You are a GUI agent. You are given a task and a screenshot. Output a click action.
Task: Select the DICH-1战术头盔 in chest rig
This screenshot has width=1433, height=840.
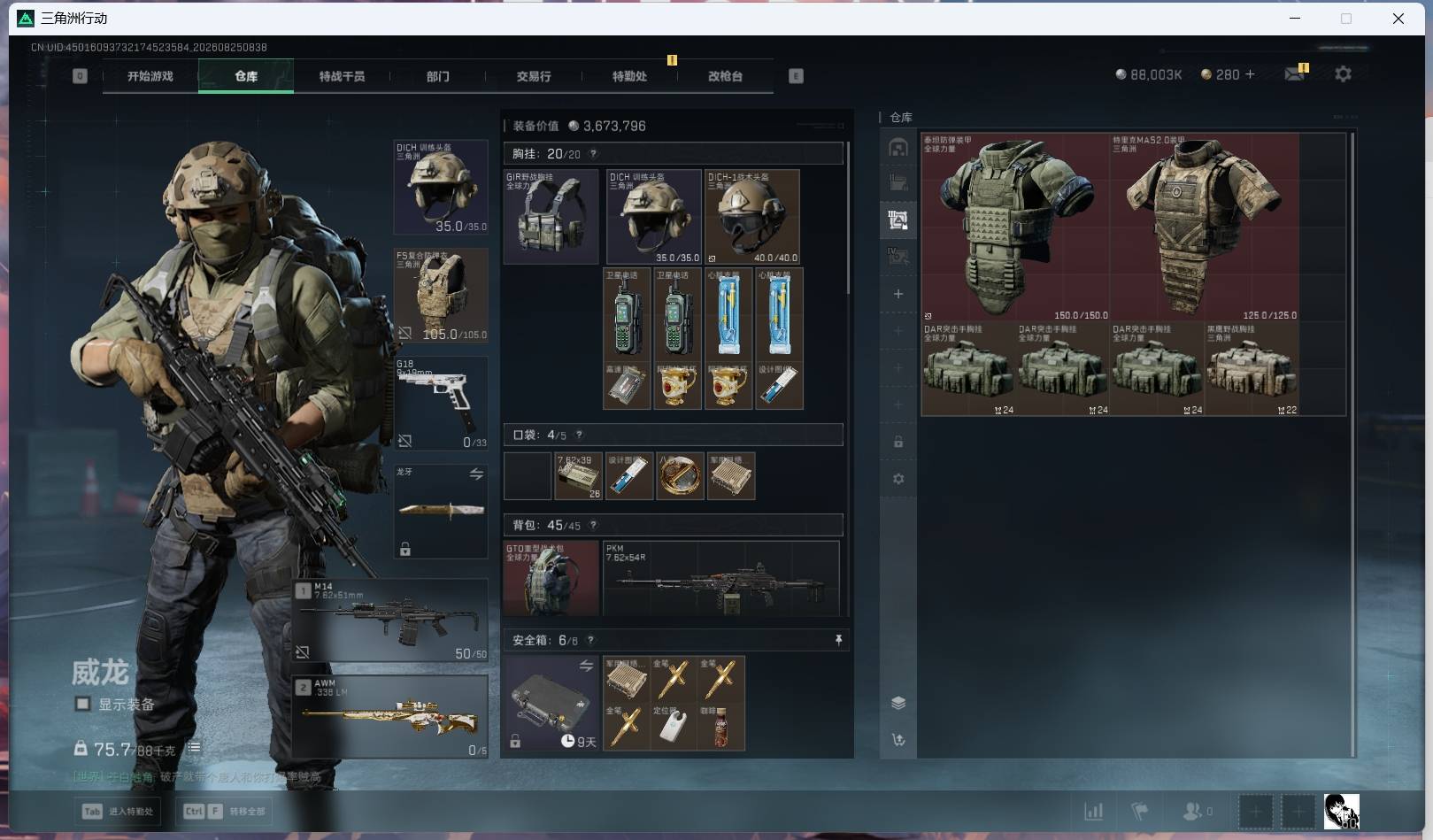[752, 217]
